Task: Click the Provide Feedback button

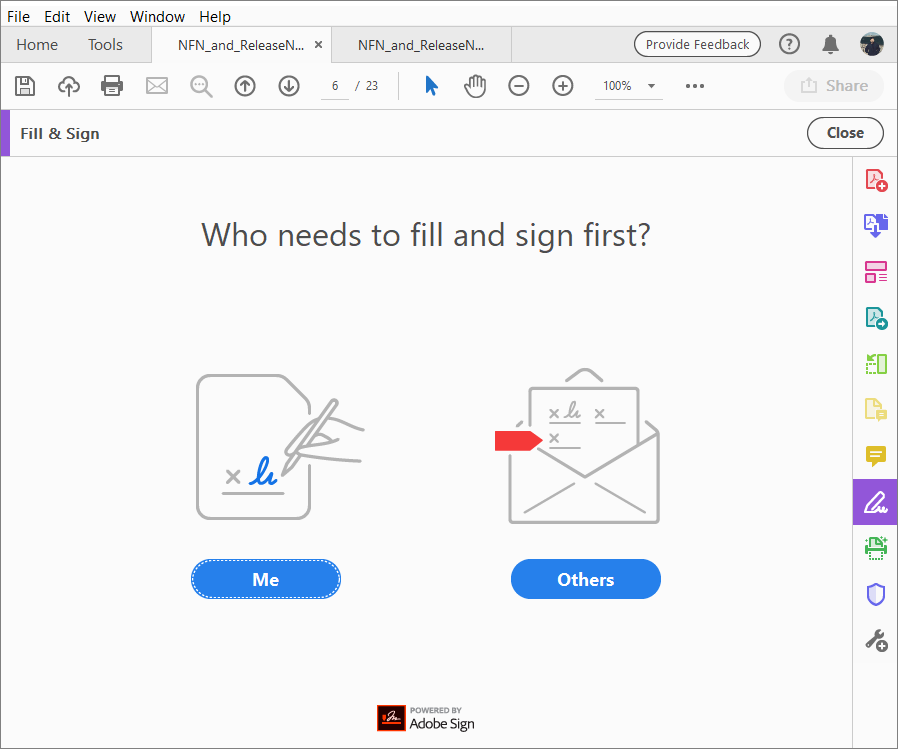Action: pos(697,44)
